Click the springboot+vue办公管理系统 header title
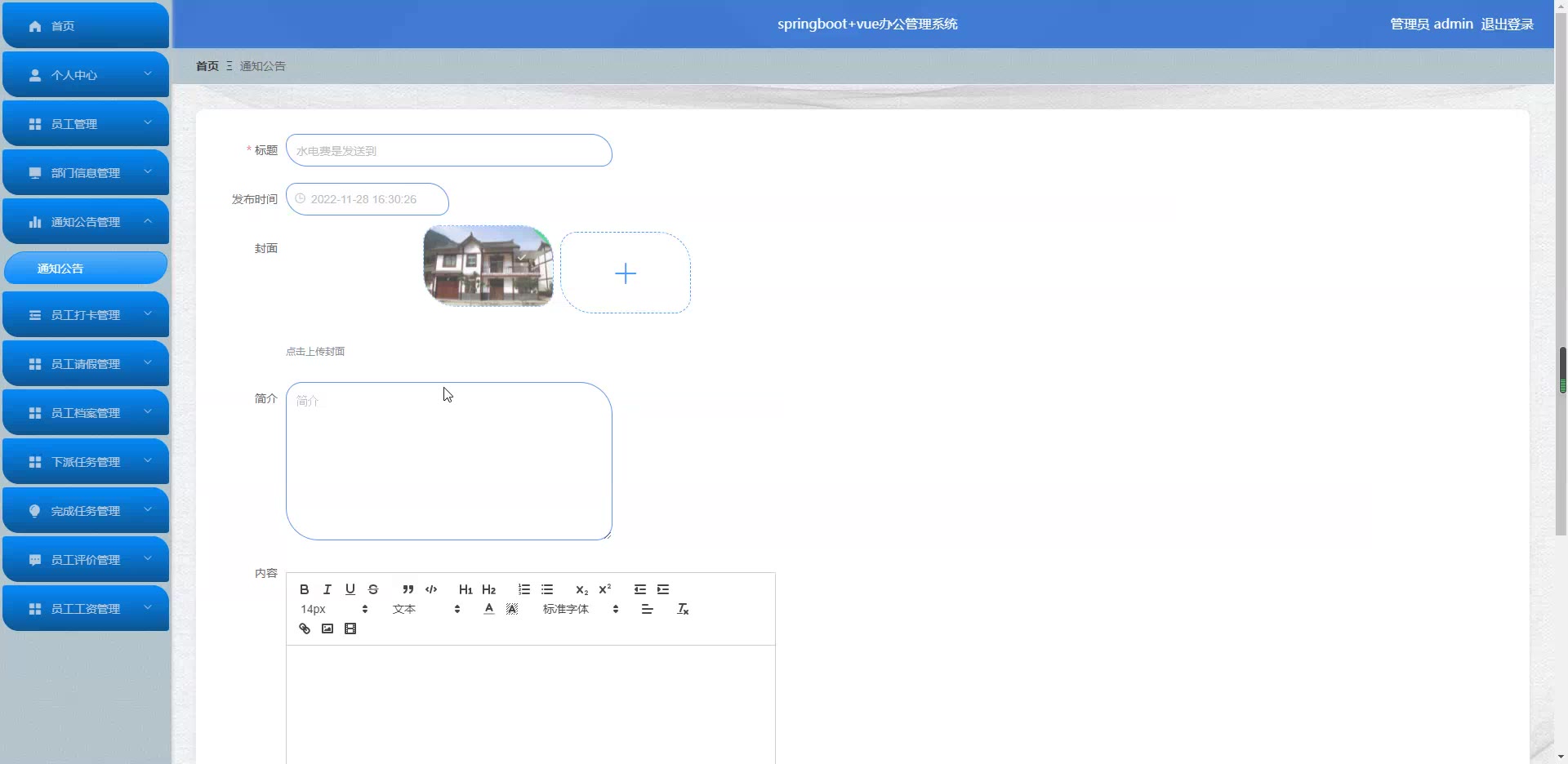The image size is (1568, 764). click(867, 24)
